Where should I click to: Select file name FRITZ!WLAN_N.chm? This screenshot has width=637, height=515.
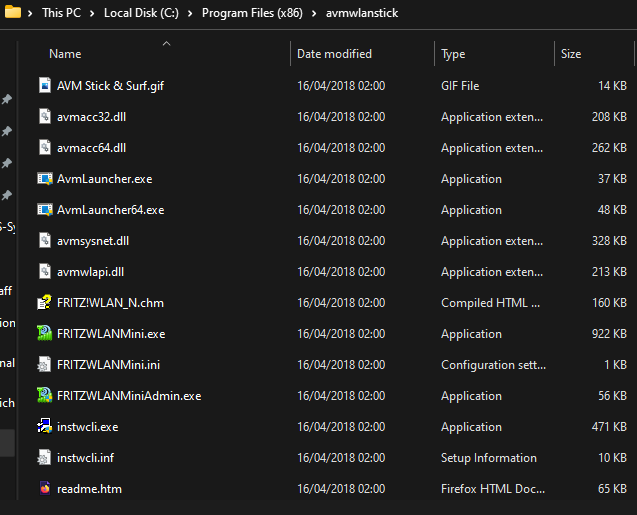110,303
